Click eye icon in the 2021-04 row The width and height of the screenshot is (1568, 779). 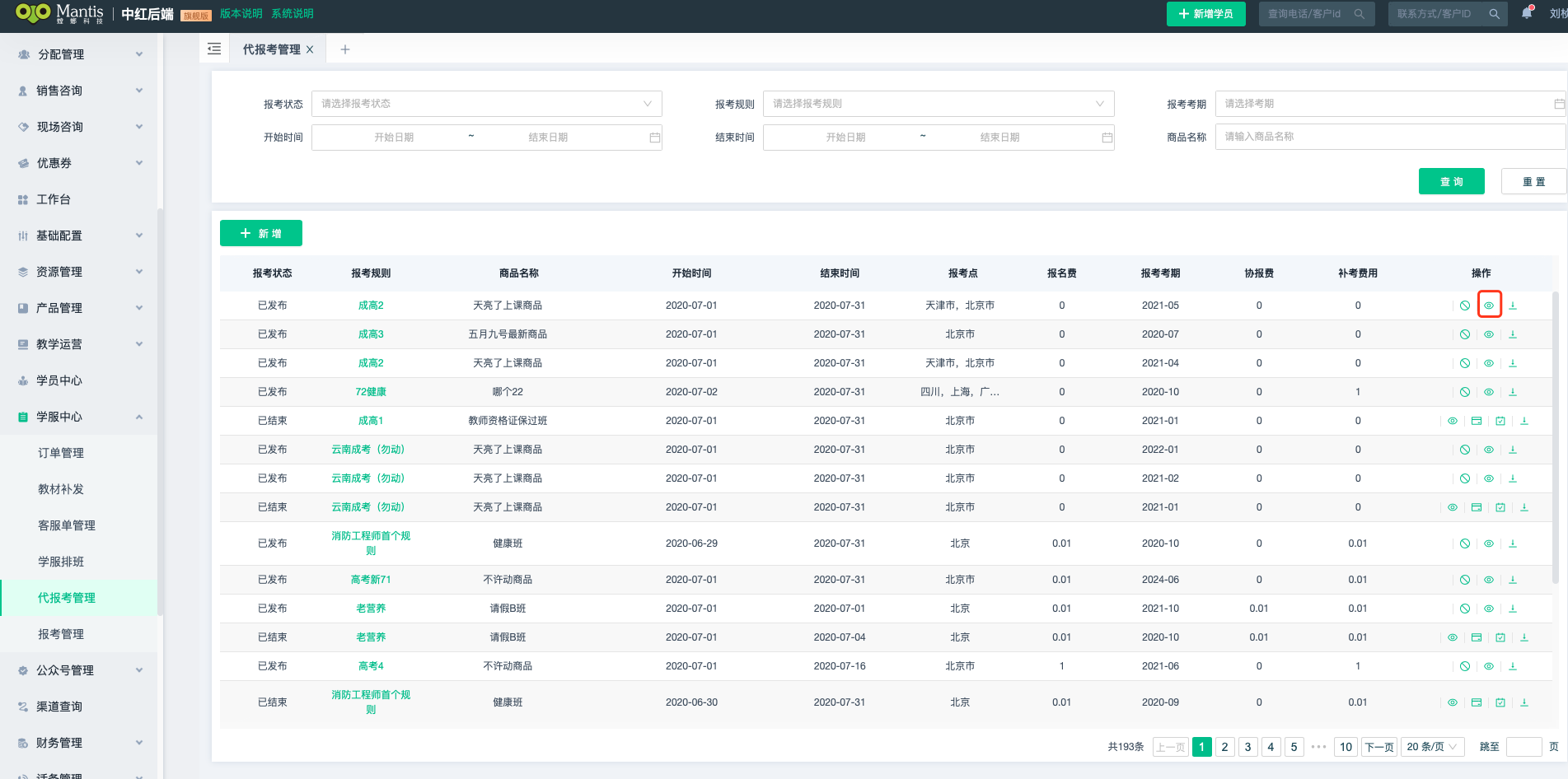[x=1489, y=363]
